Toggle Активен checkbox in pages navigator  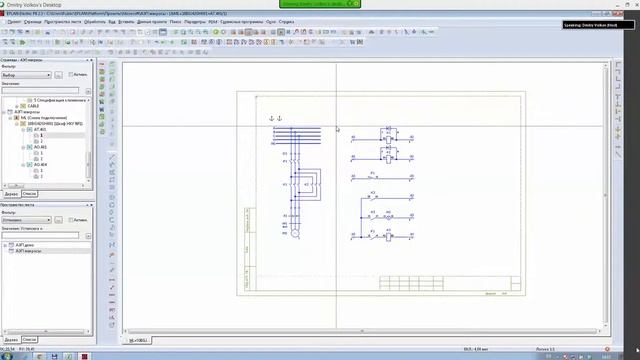(71, 75)
